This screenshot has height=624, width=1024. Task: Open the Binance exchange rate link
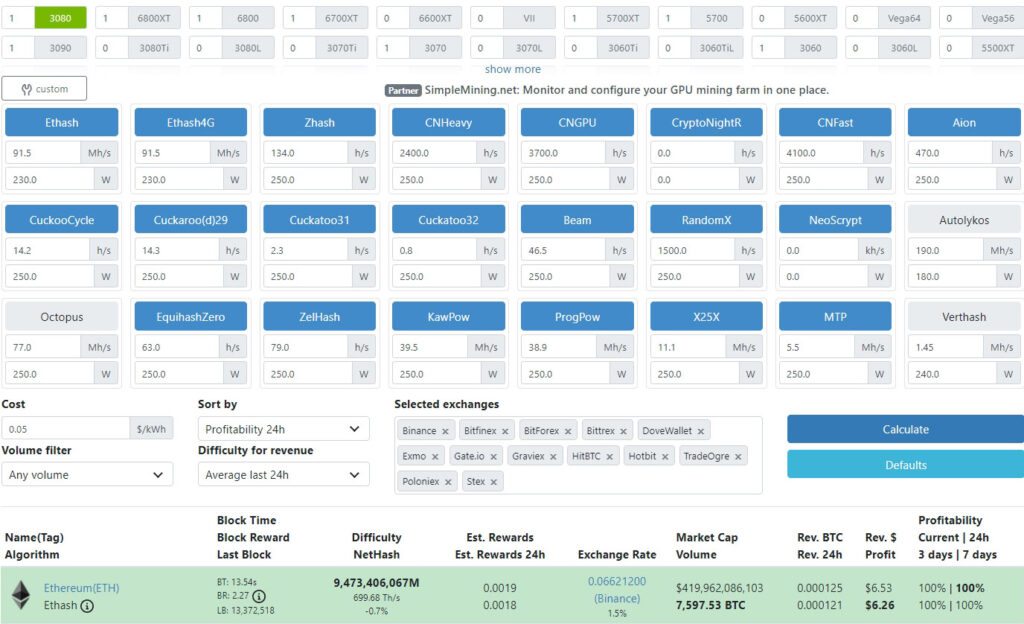coord(616,589)
